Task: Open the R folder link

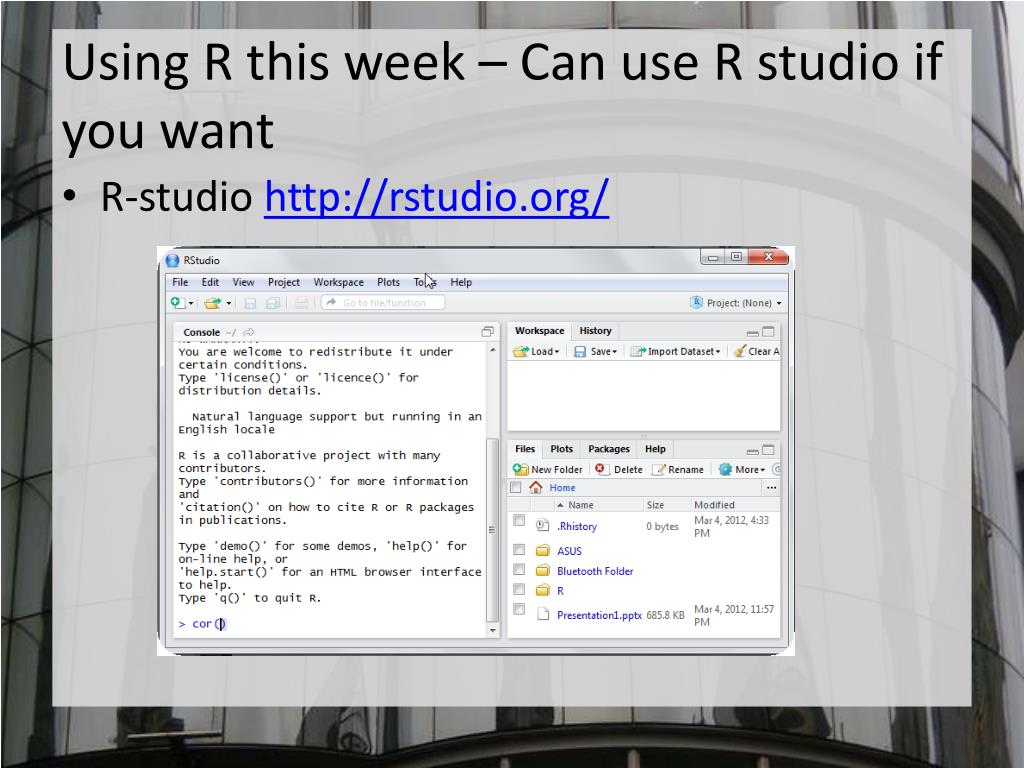Action: pos(560,591)
